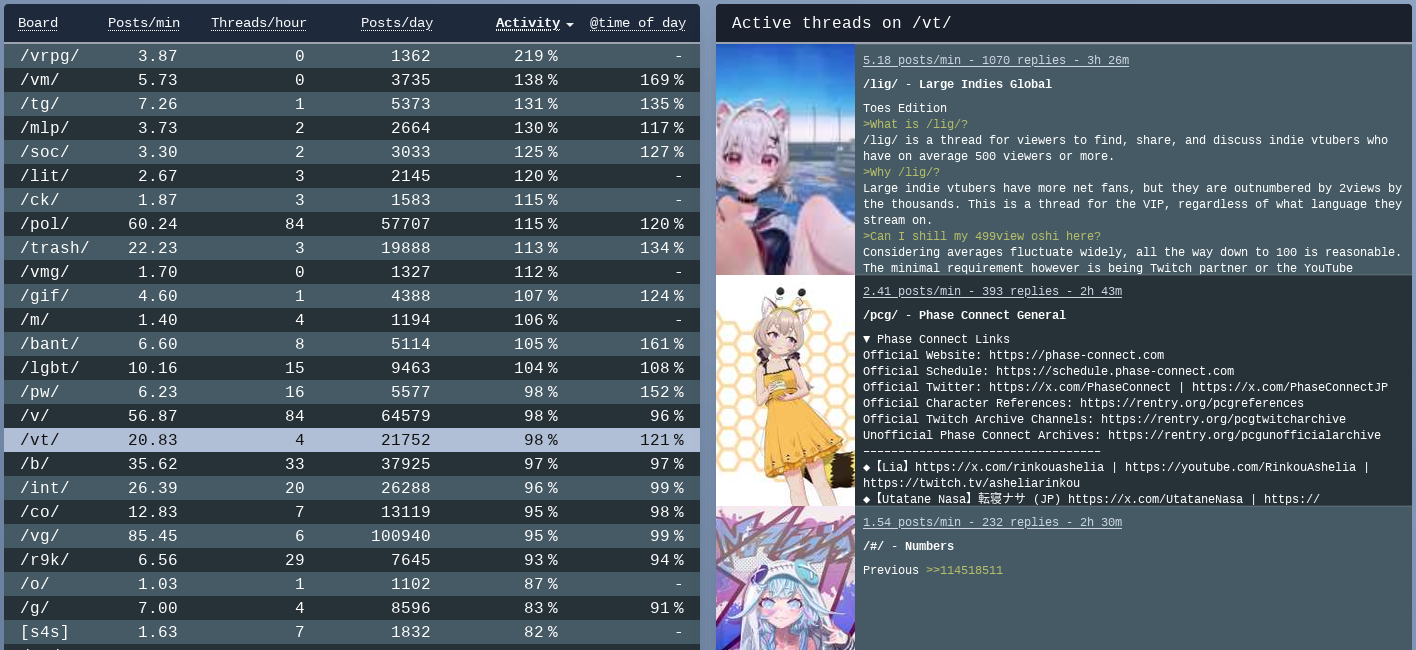Image resolution: width=1416 pixels, height=650 pixels.
Task: Select the [s4s] board row
Action: [x=352, y=632]
